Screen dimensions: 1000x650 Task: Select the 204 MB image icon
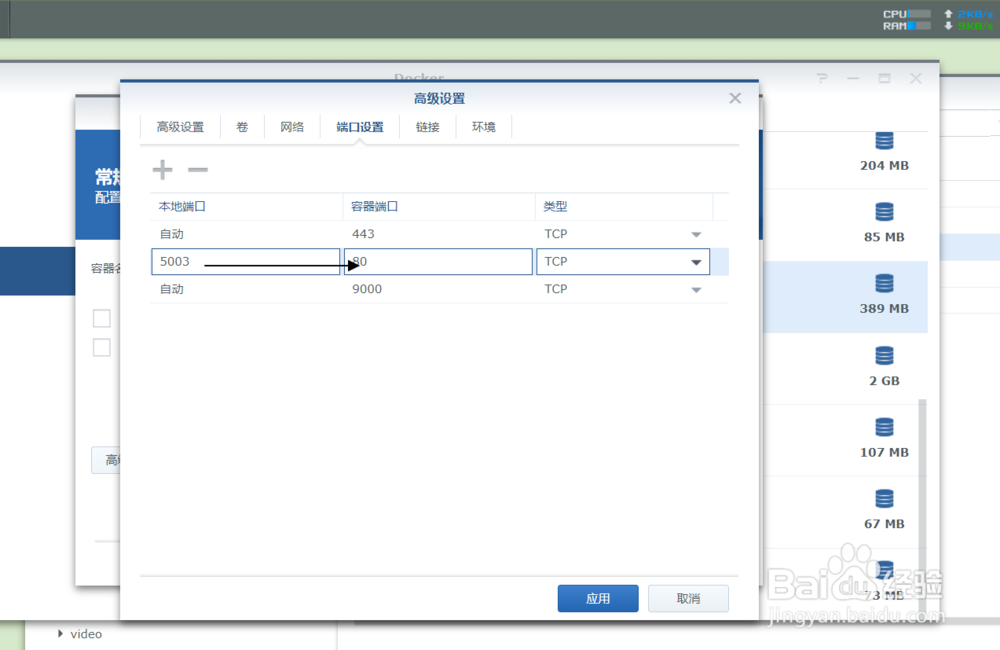click(x=884, y=140)
